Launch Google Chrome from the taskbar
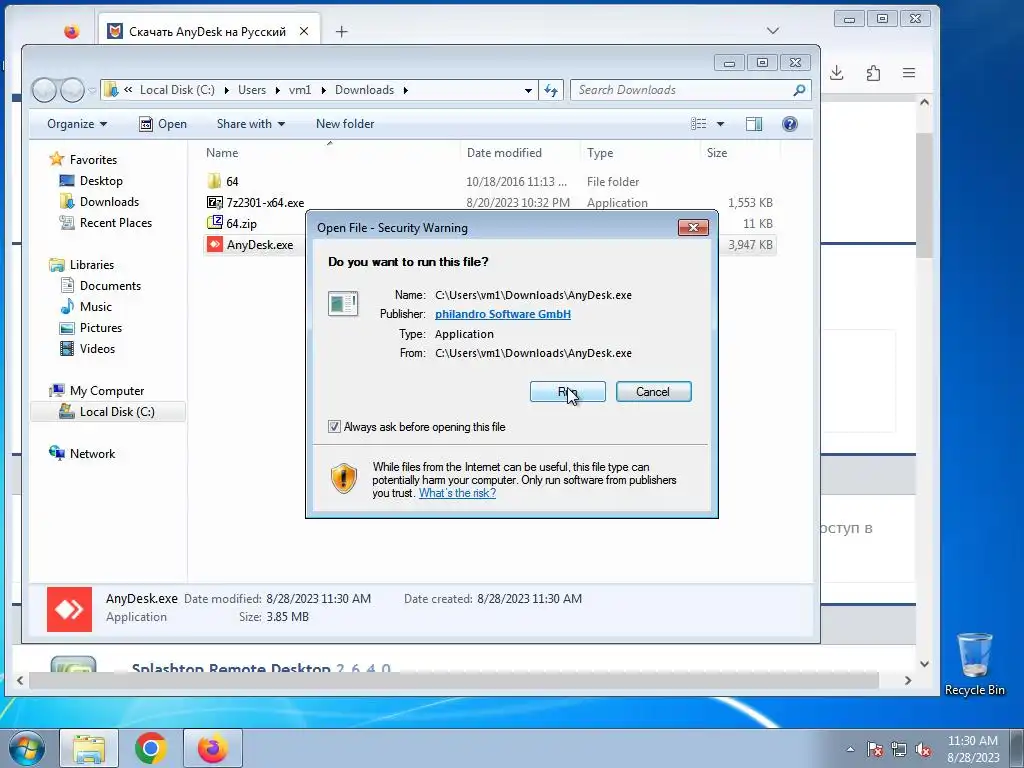The image size is (1024, 768). click(151, 748)
